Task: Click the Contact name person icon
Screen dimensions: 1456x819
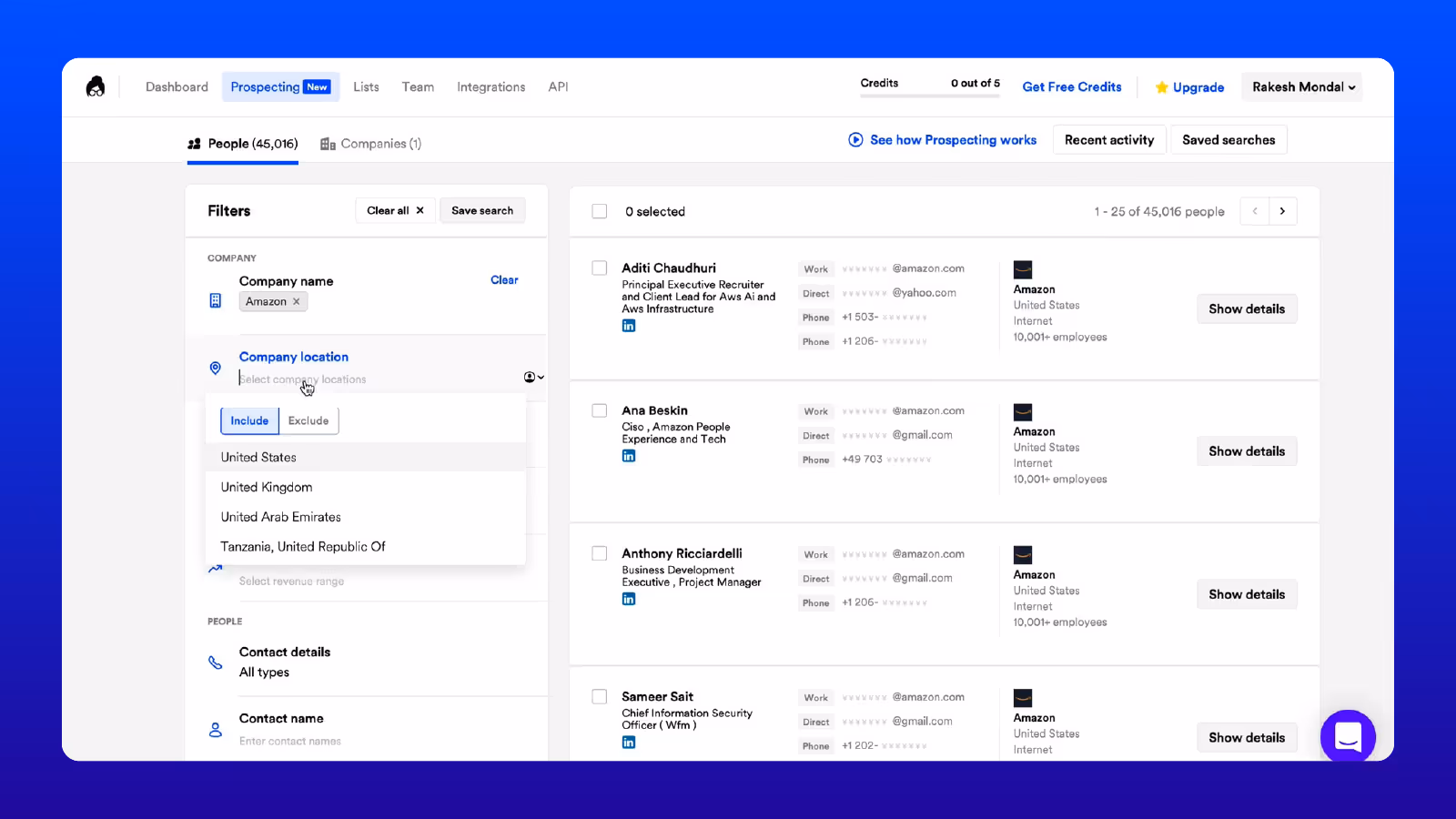Action: click(216, 730)
